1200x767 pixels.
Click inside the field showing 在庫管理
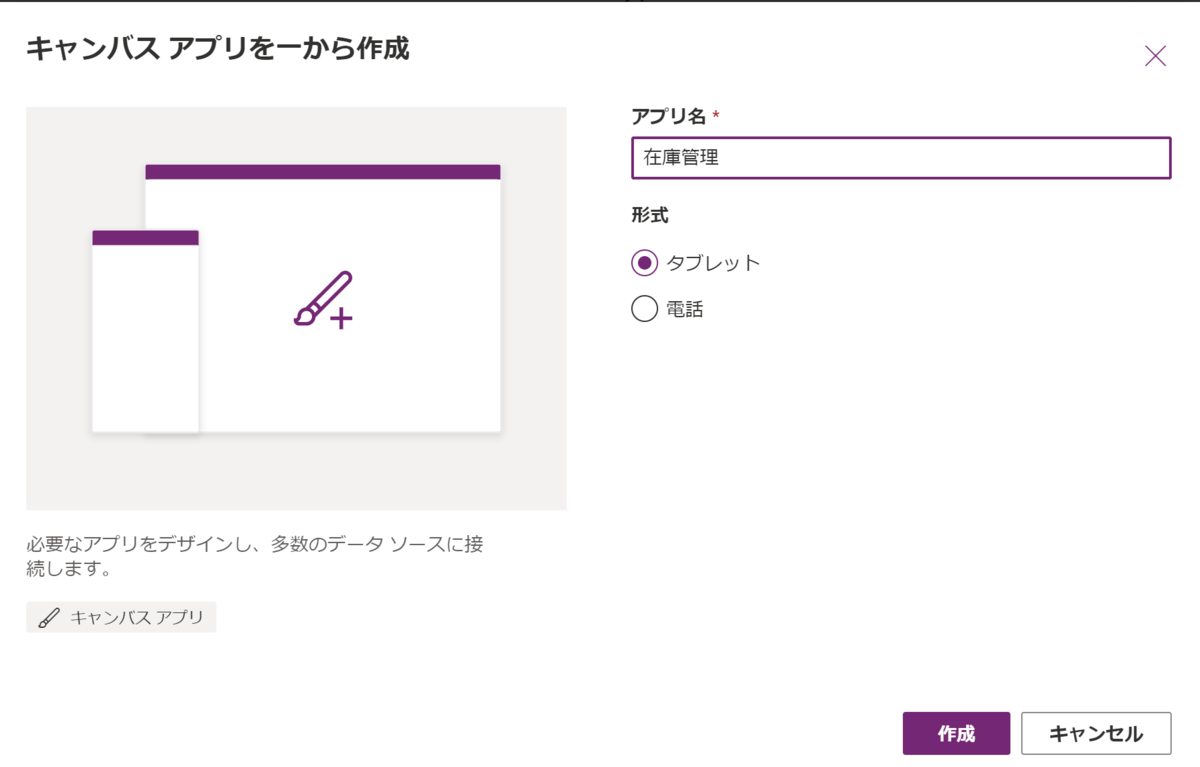point(900,157)
